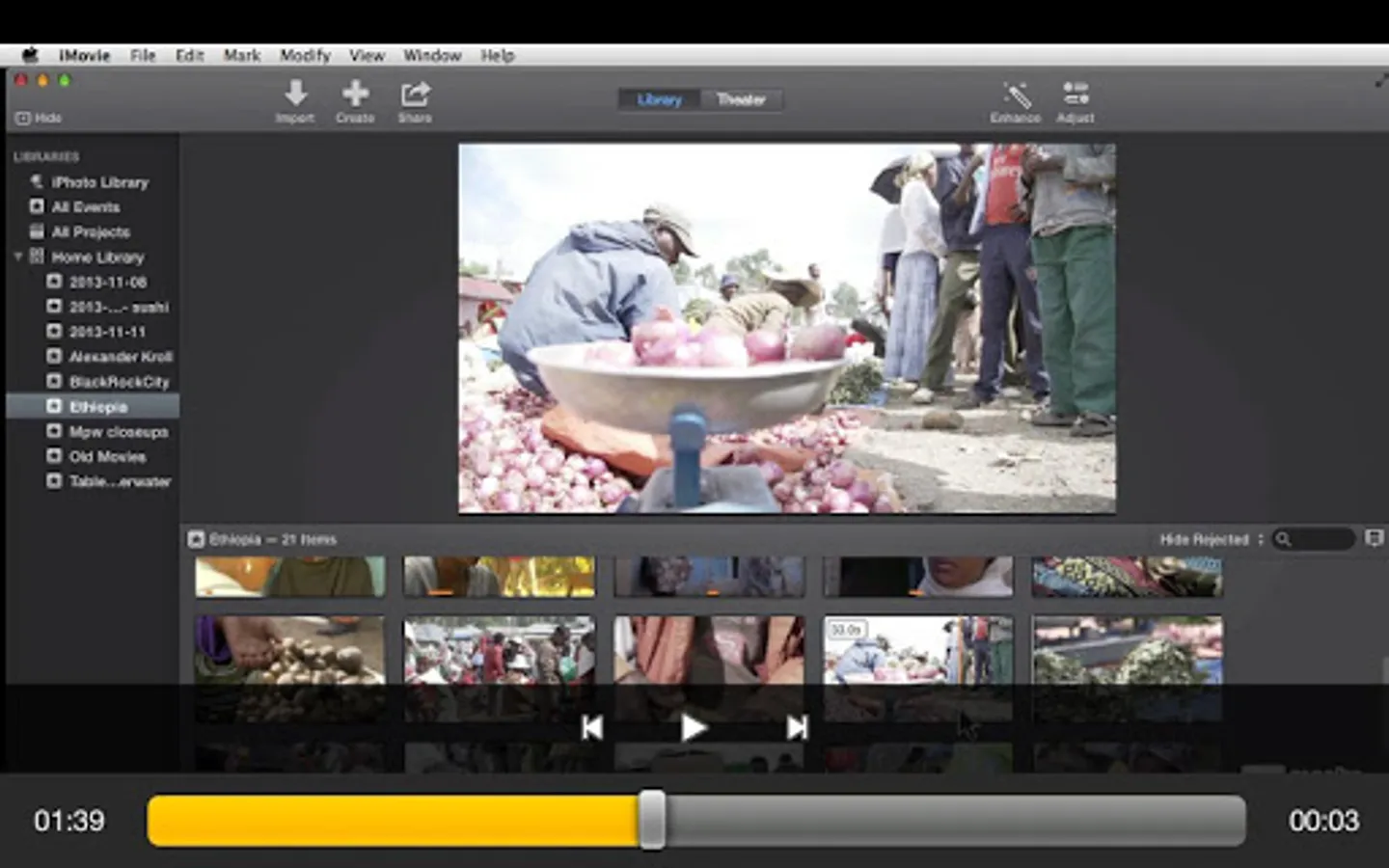Skip to previous with rewind icon

click(x=592, y=728)
